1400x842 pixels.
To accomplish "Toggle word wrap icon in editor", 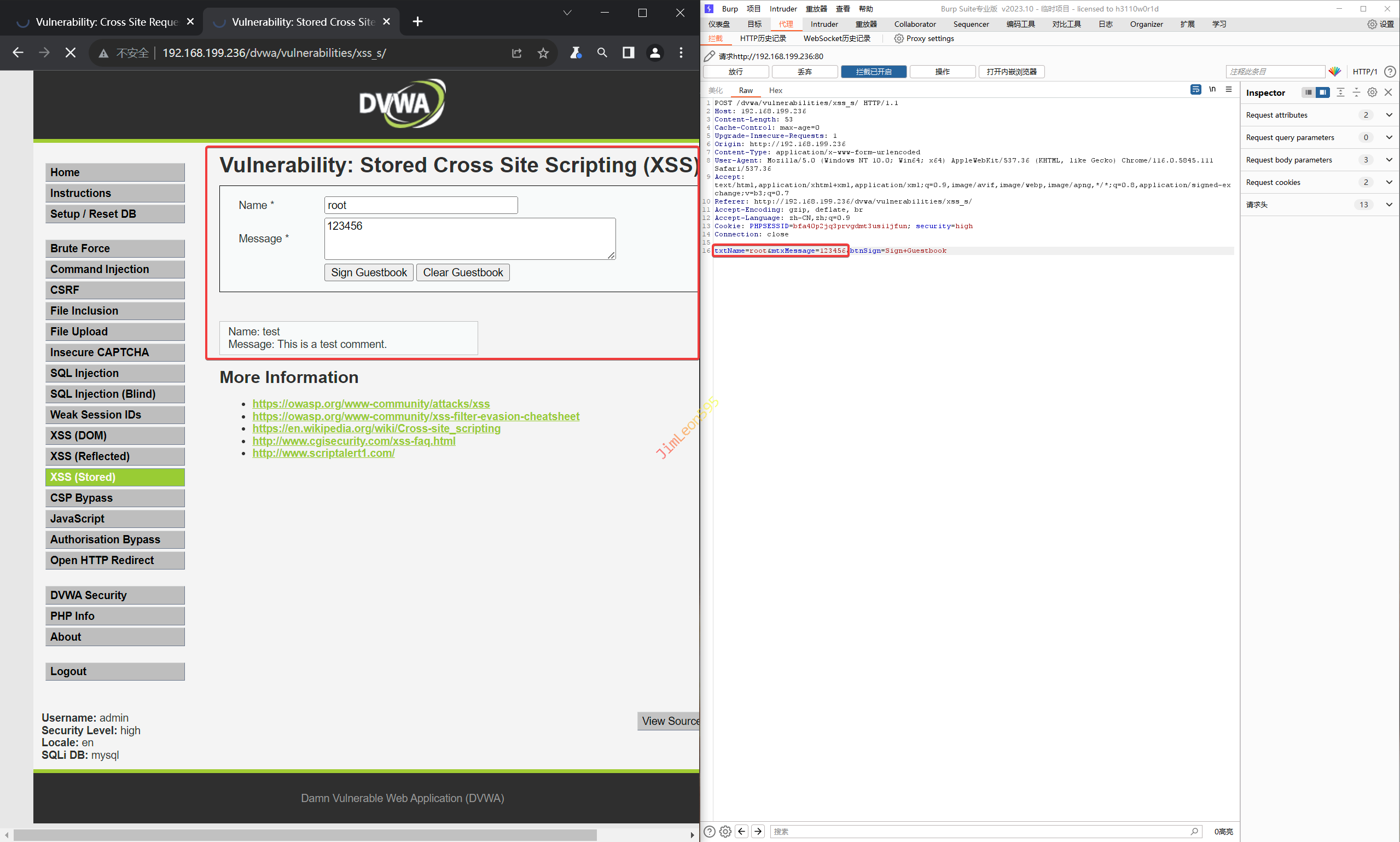I will tap(1195, 90).
